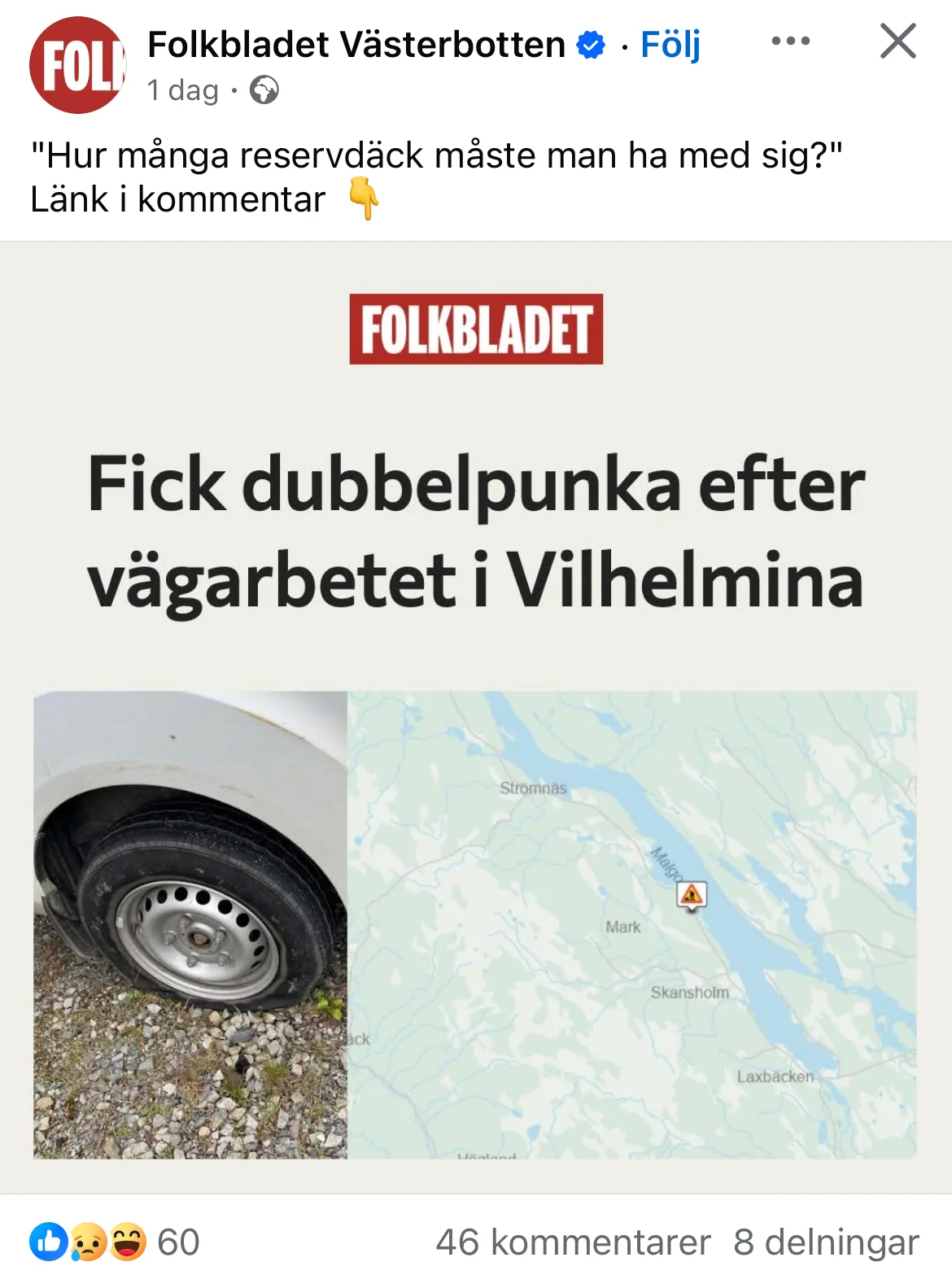Image resolution: width=952 pixels, height=1275 pixels.
Task: Click the verified badge checkmark
Action: pos(591,45)
